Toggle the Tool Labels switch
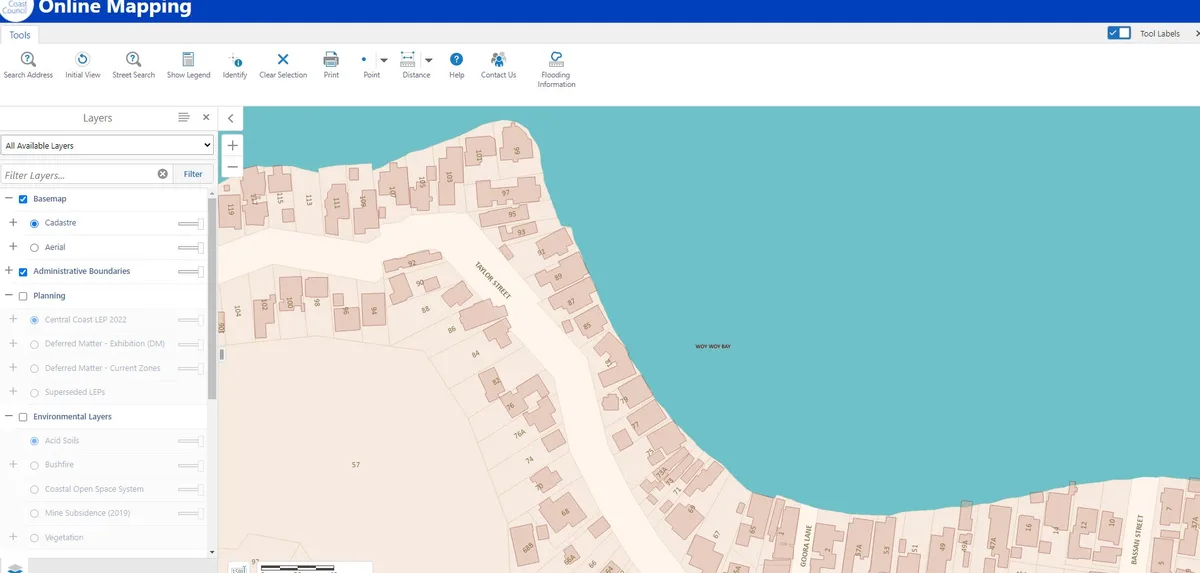 [x=1119, y=33]
